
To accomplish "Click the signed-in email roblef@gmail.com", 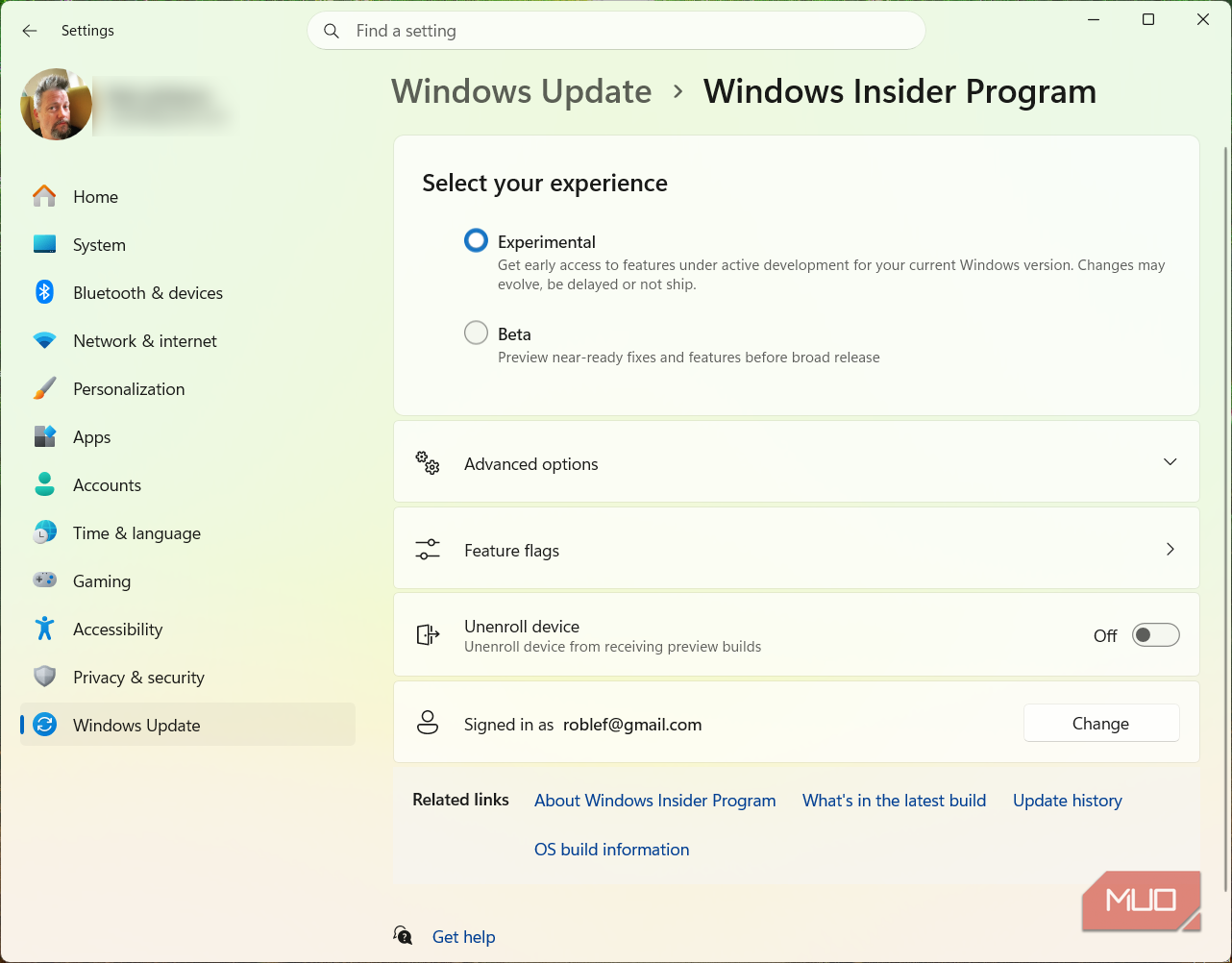I will click(632, 725).
